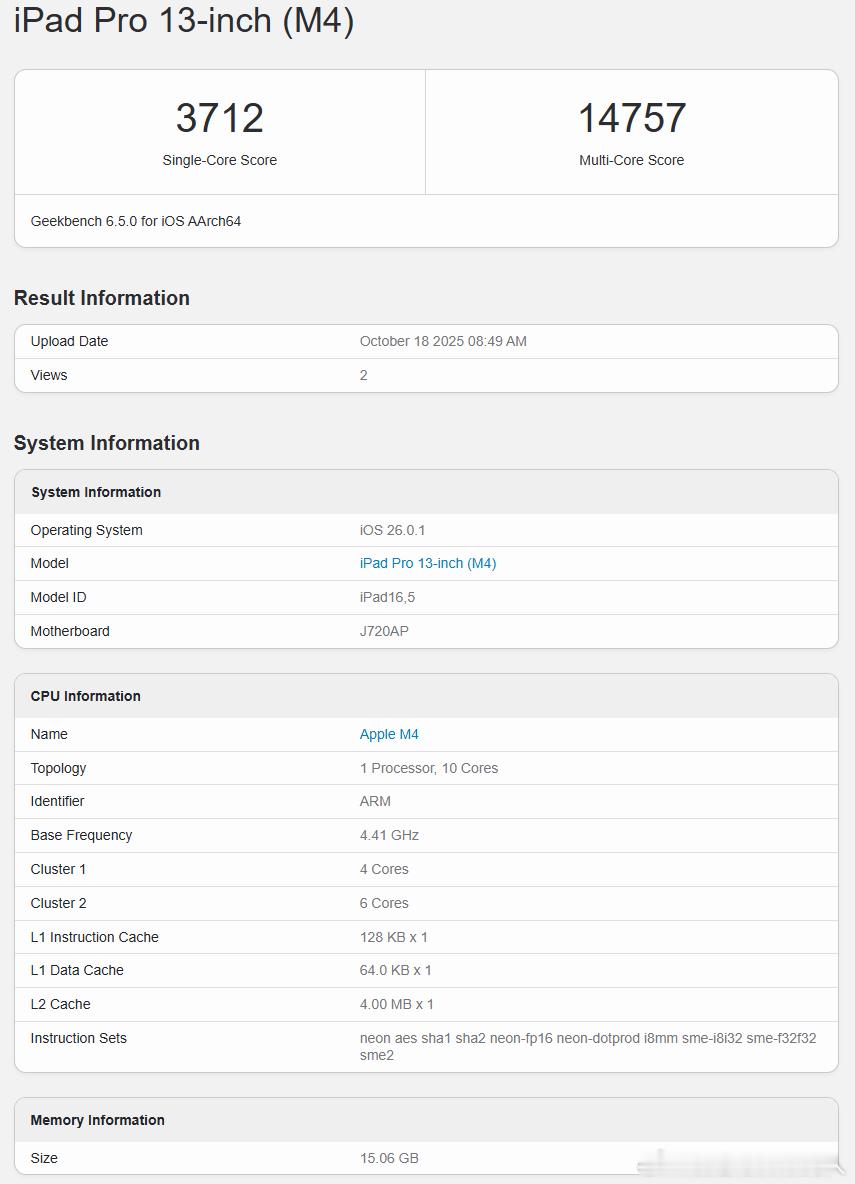Click the System Information table header
Viewport: 855px width, 1184px height.
96,492
